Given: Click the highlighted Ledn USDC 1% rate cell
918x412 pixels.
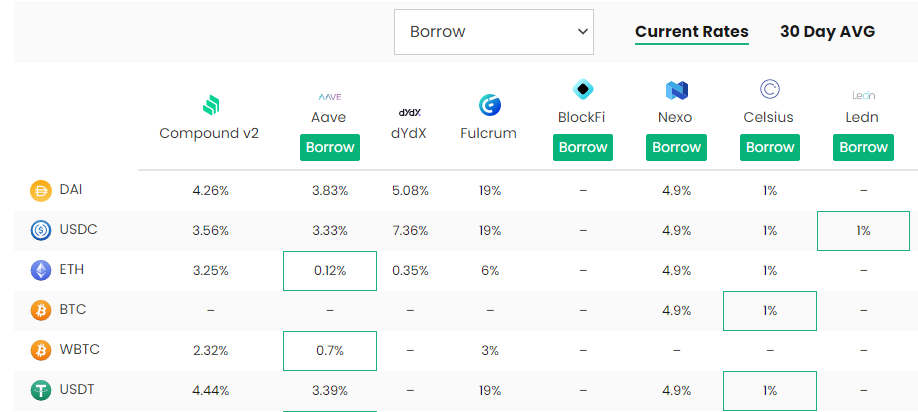Looking at the screenshot, I should pyautogui.click(x=864, y=231).
